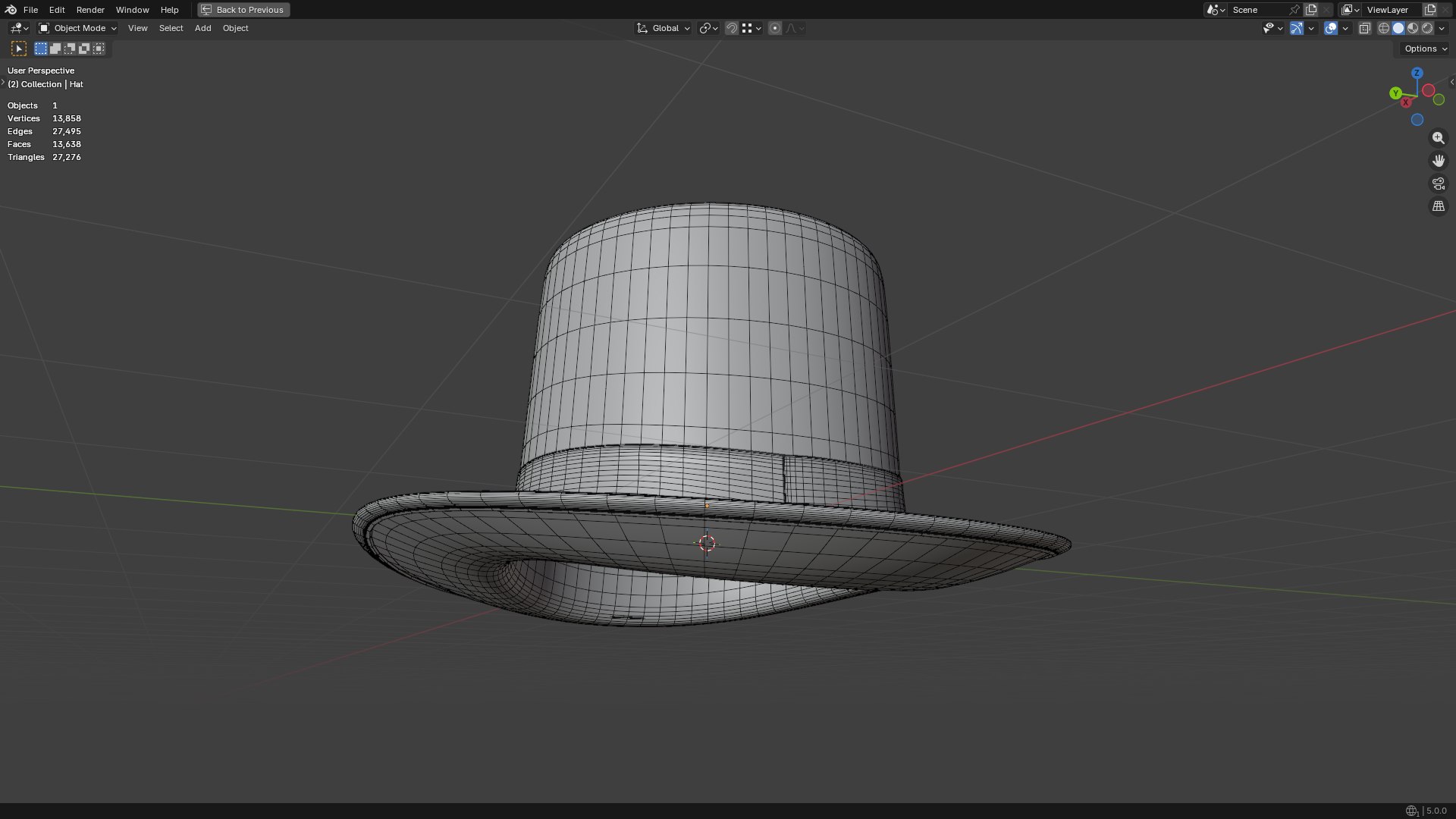Open the Options dropdown
The image size is (1456, 819).
point(1425,49)
